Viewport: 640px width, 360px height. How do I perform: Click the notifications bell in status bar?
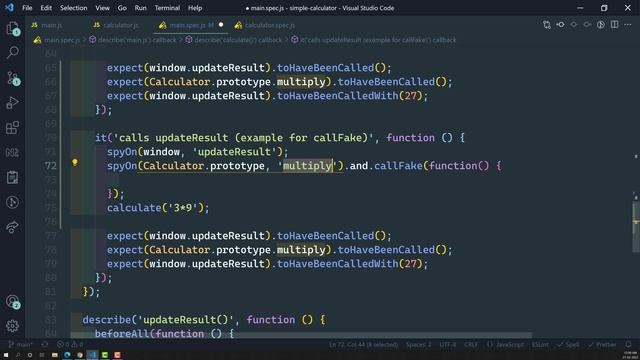[628, 344]
